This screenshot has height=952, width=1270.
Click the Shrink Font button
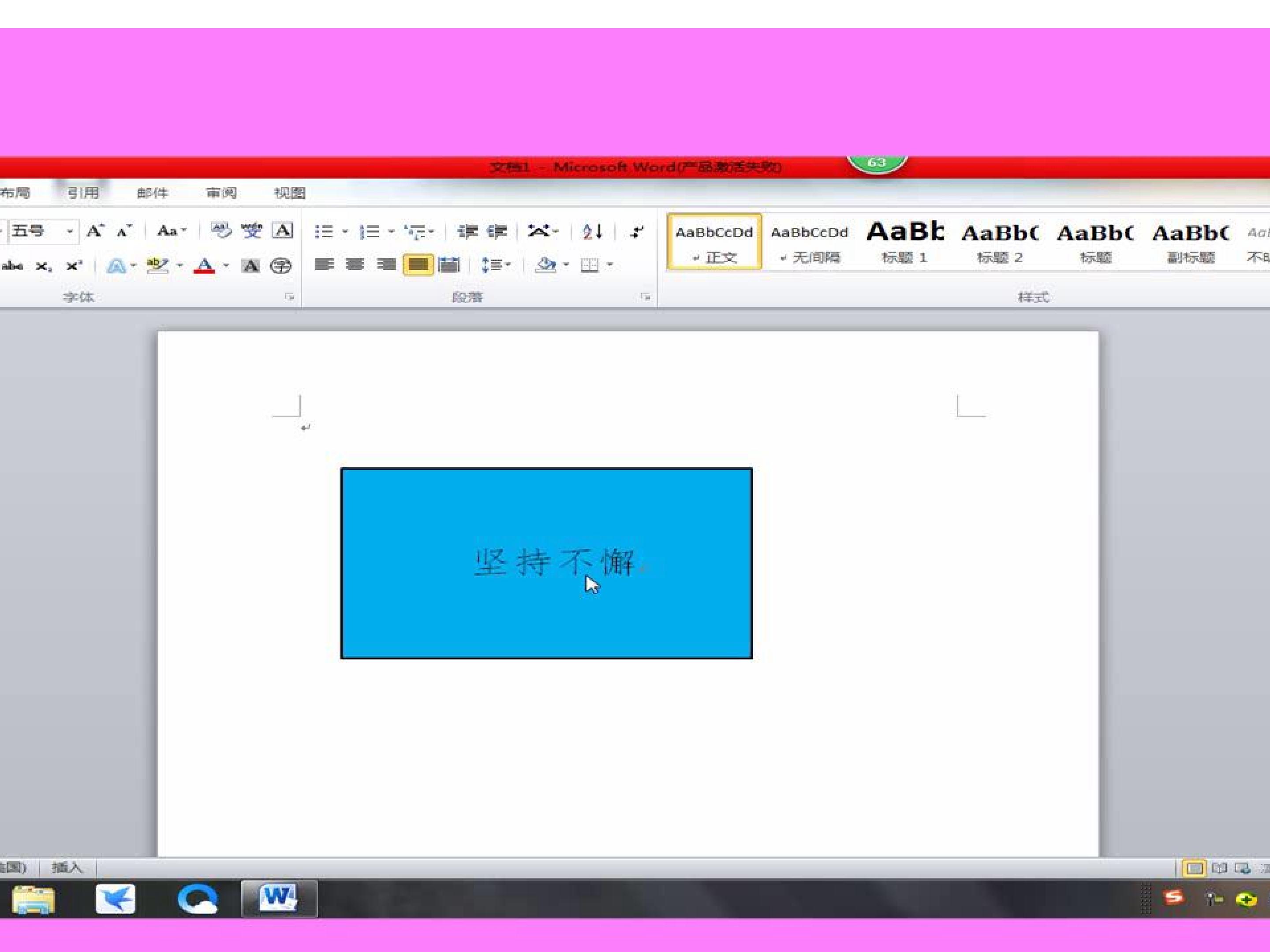(124, 231)
